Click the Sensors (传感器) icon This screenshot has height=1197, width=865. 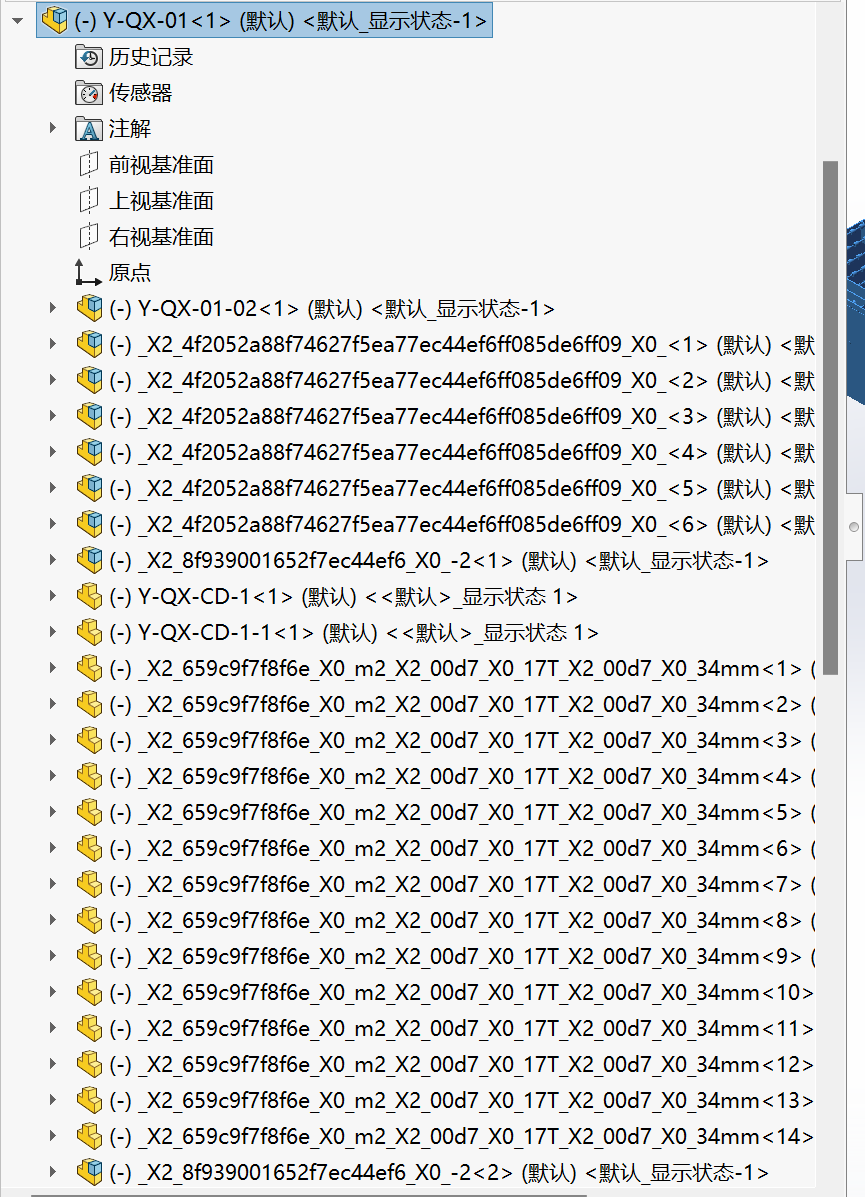[x=89, y=93]
